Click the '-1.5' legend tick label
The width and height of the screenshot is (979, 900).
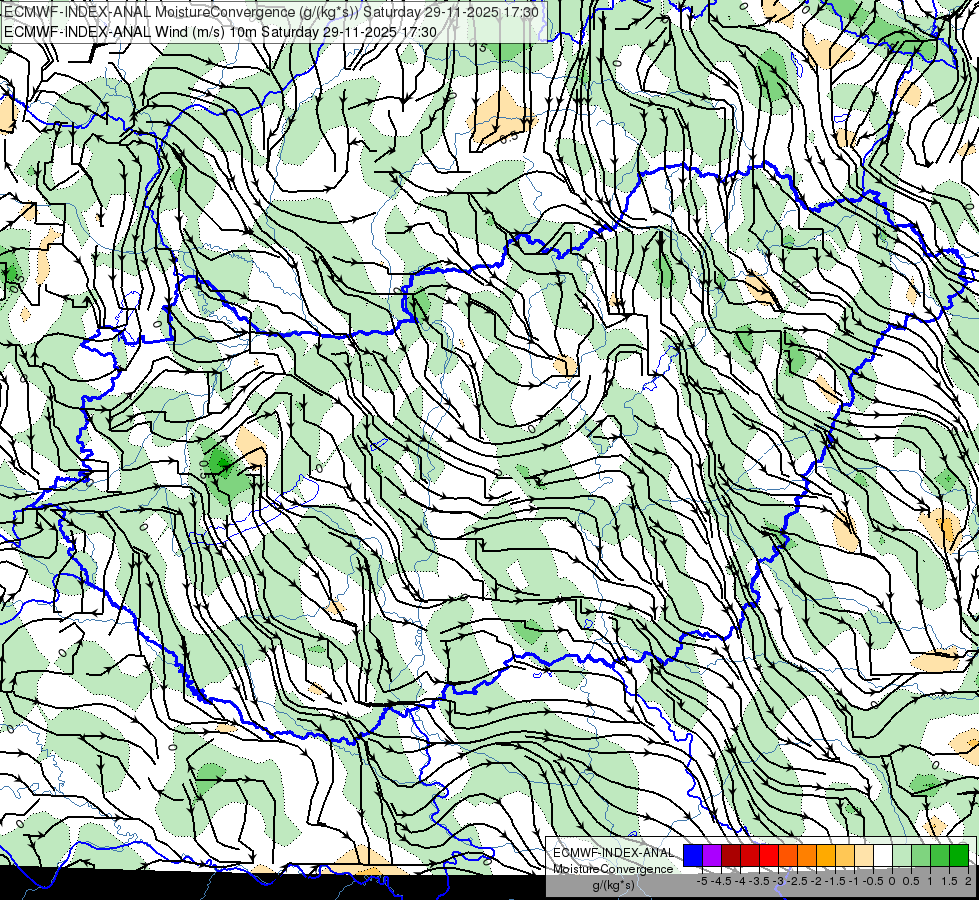coord(836,881)
